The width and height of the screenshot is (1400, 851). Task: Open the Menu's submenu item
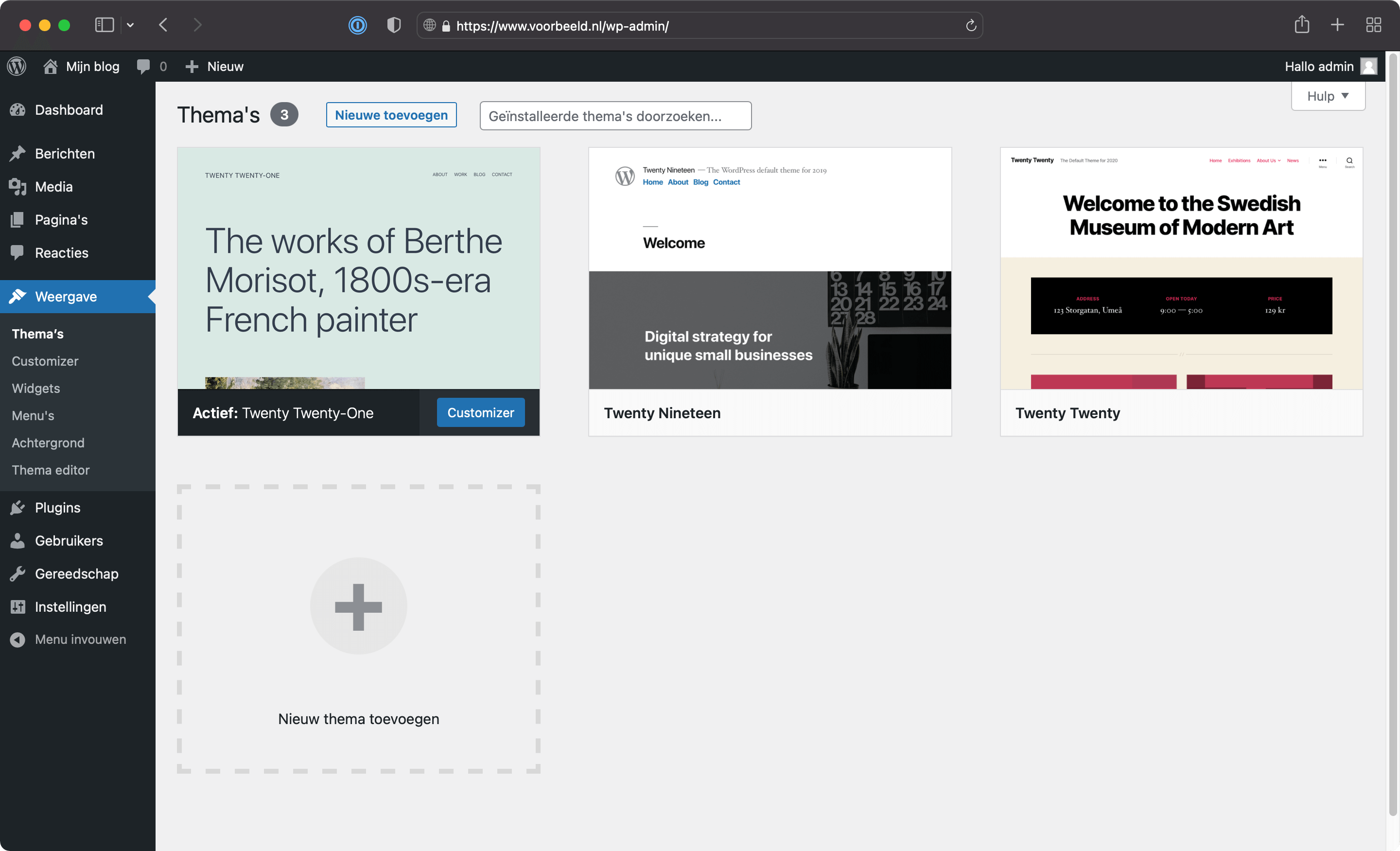pos(33,416)
